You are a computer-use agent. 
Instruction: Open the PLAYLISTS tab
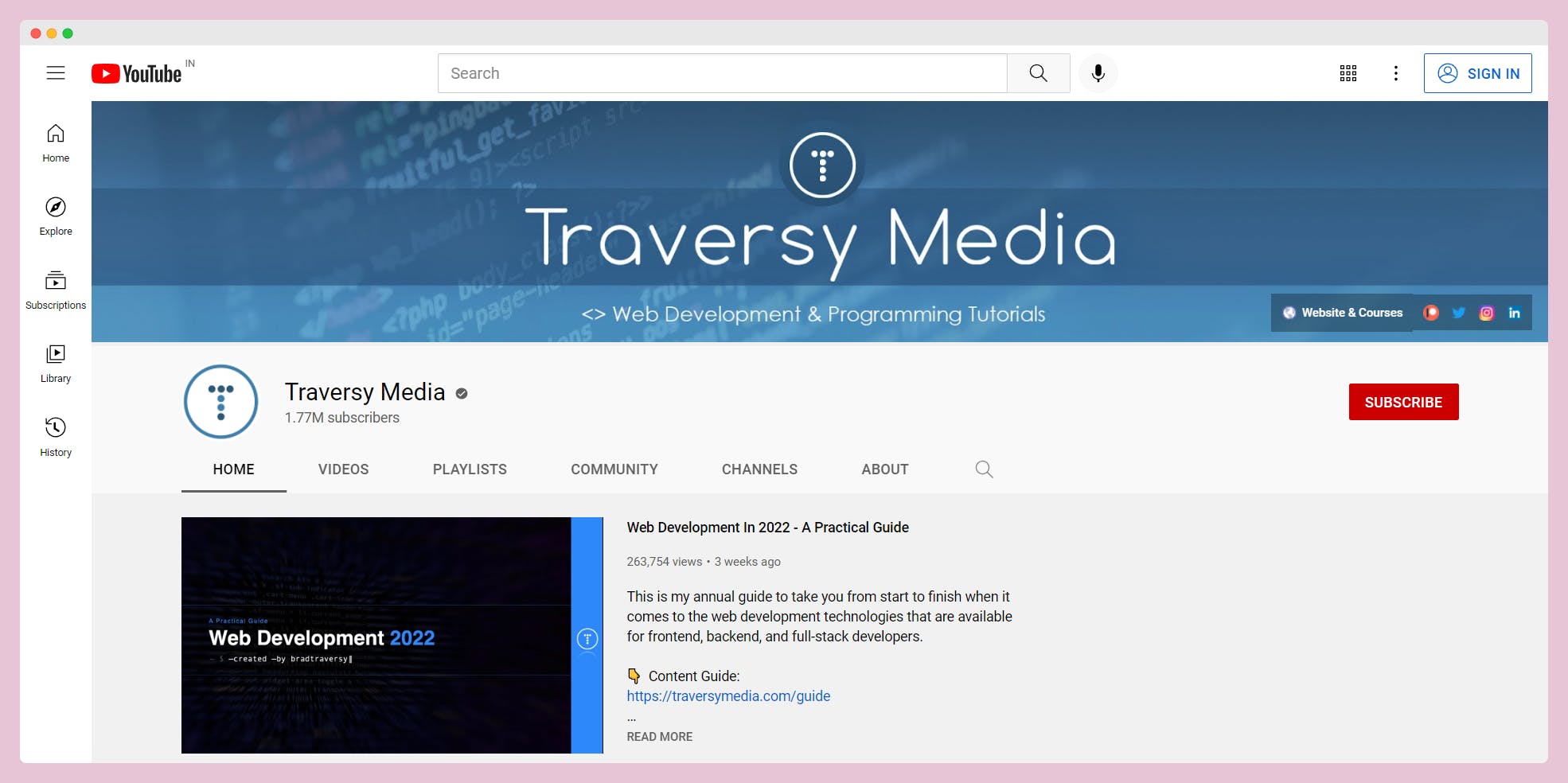(470, 469)
